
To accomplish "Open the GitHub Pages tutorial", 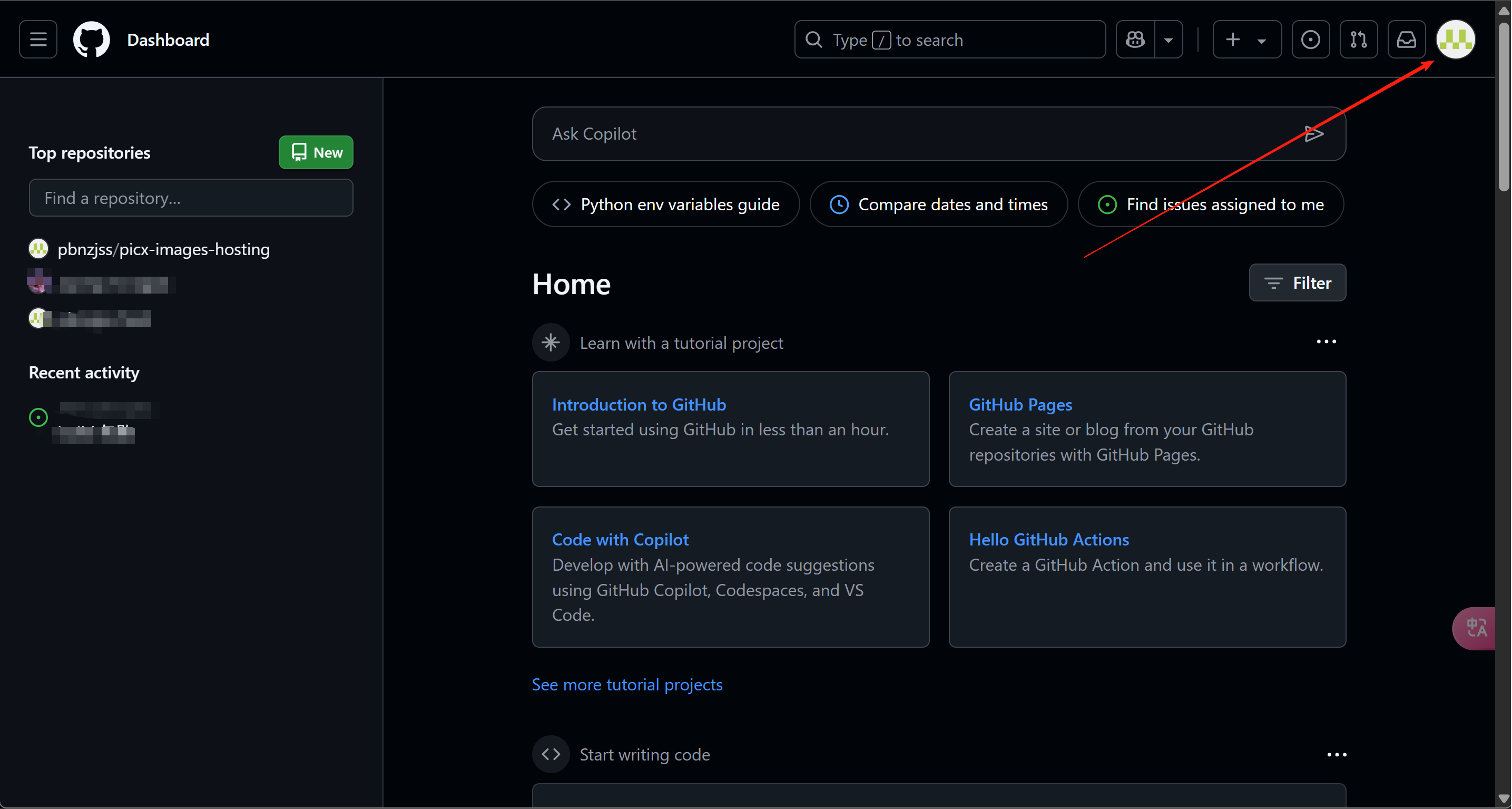I will click(x=1020, y=404).
